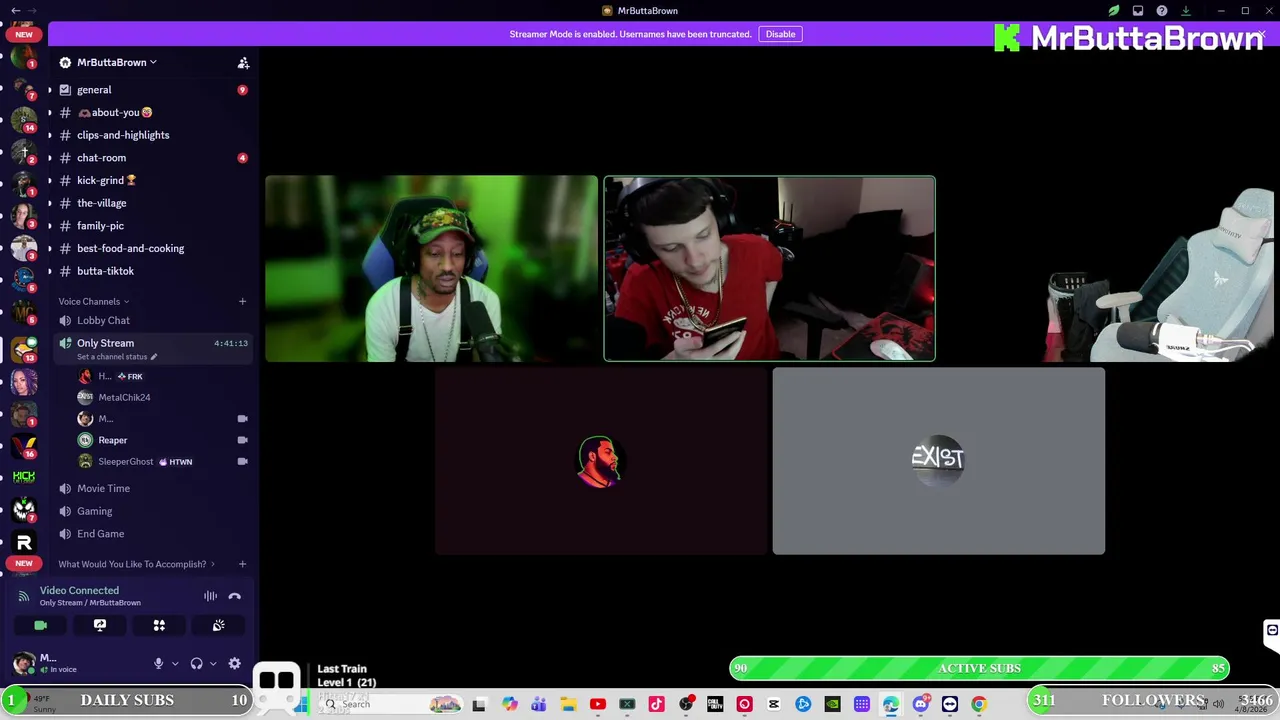Open the server with 16 badge
This screenshot has height=720, width=1280.
coord(24,445)
